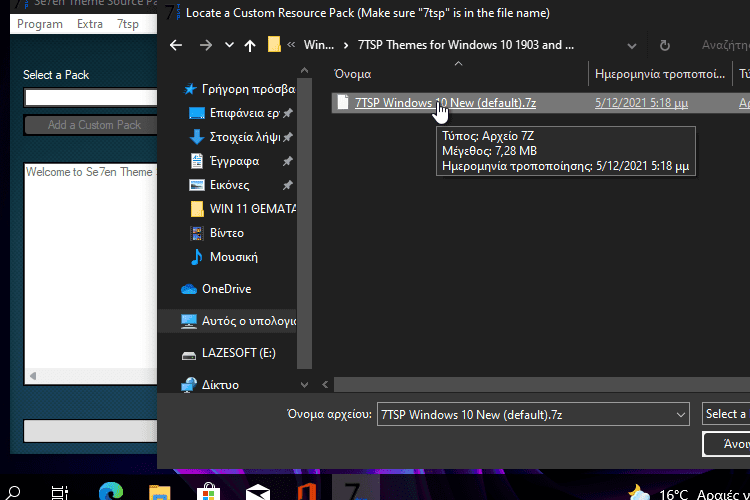Open Windows taskbar search
The width and height of the screenshot is (750, 500).
tap(13, 492)
